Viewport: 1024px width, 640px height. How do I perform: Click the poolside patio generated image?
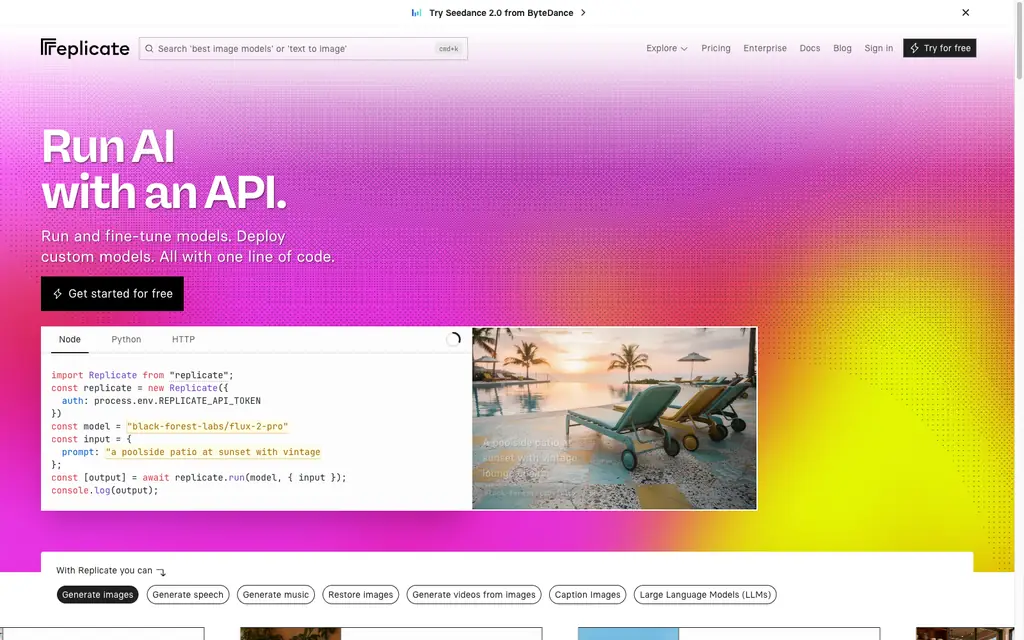coord(614,418)
